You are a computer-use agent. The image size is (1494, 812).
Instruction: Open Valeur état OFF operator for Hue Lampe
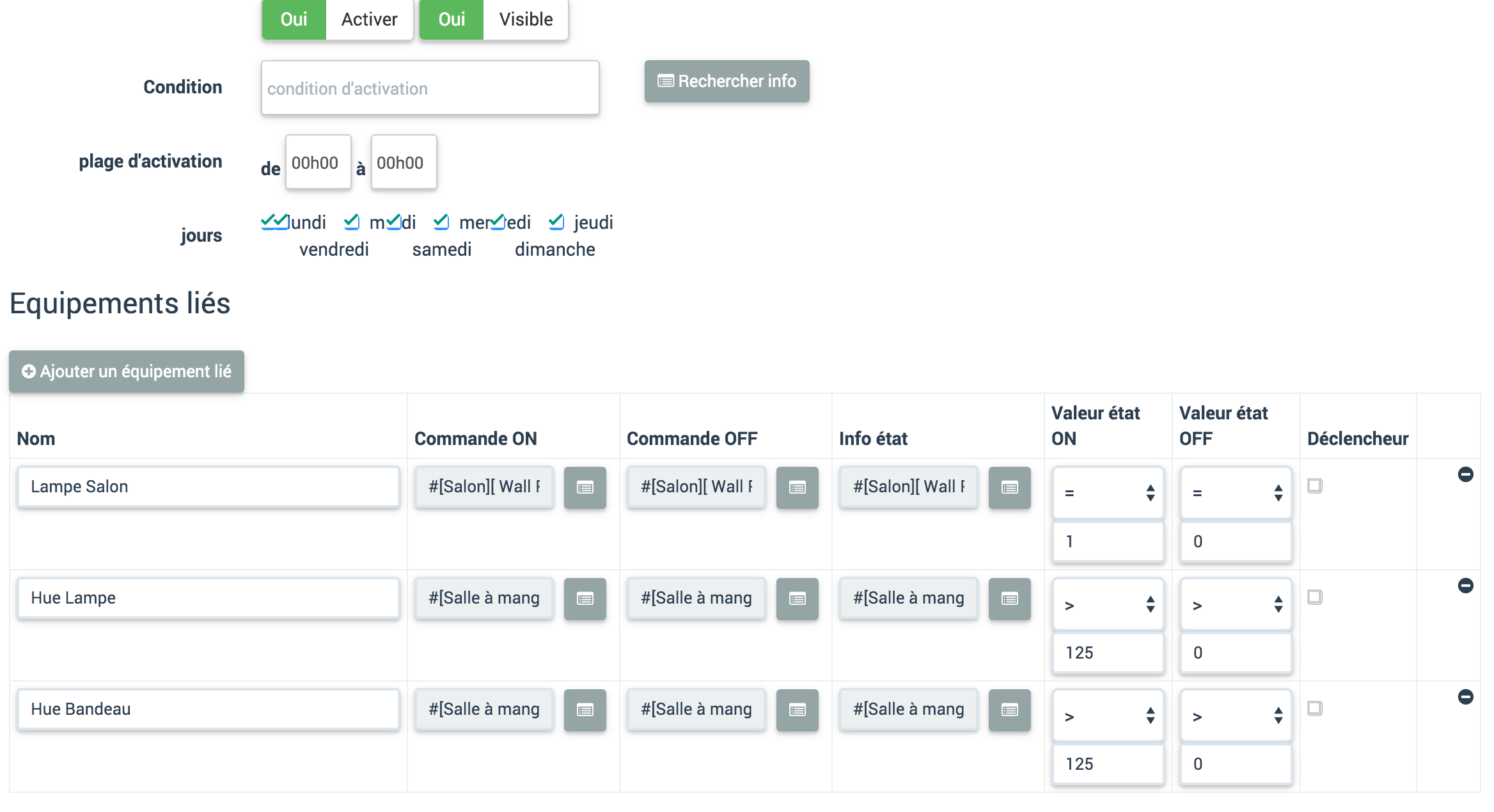[1236, 604]
